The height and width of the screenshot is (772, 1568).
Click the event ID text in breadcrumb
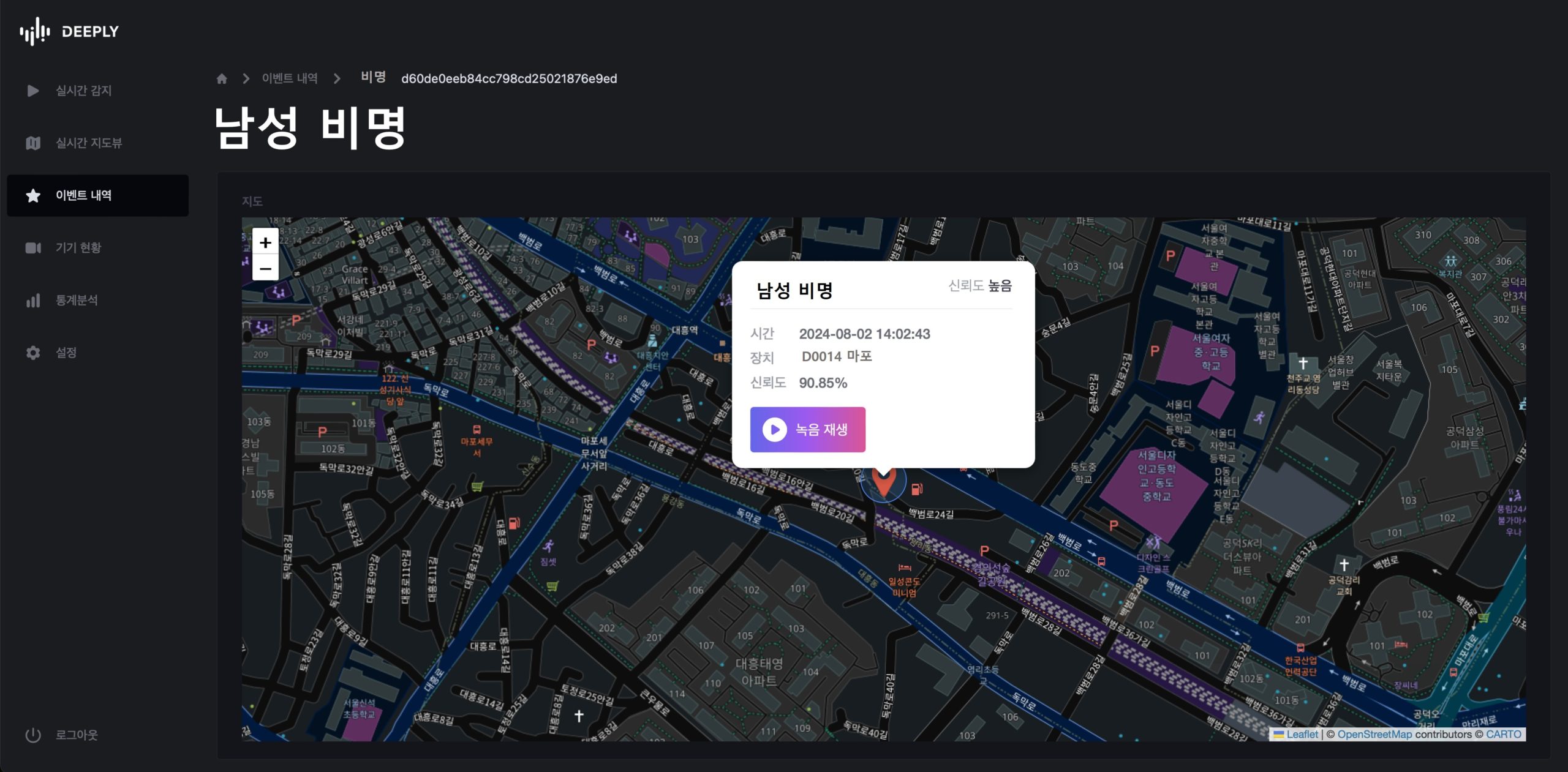pos(508,78)
